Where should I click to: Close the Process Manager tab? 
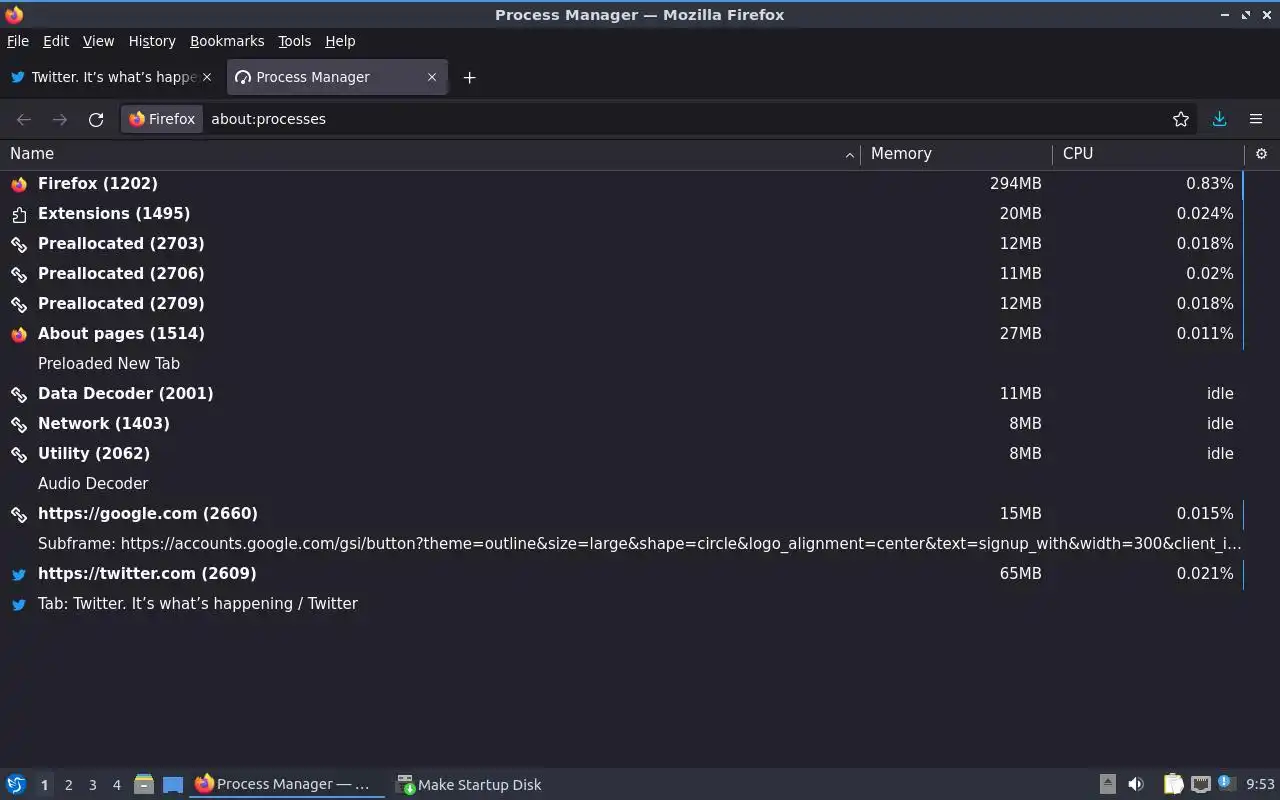pos(432,77)
